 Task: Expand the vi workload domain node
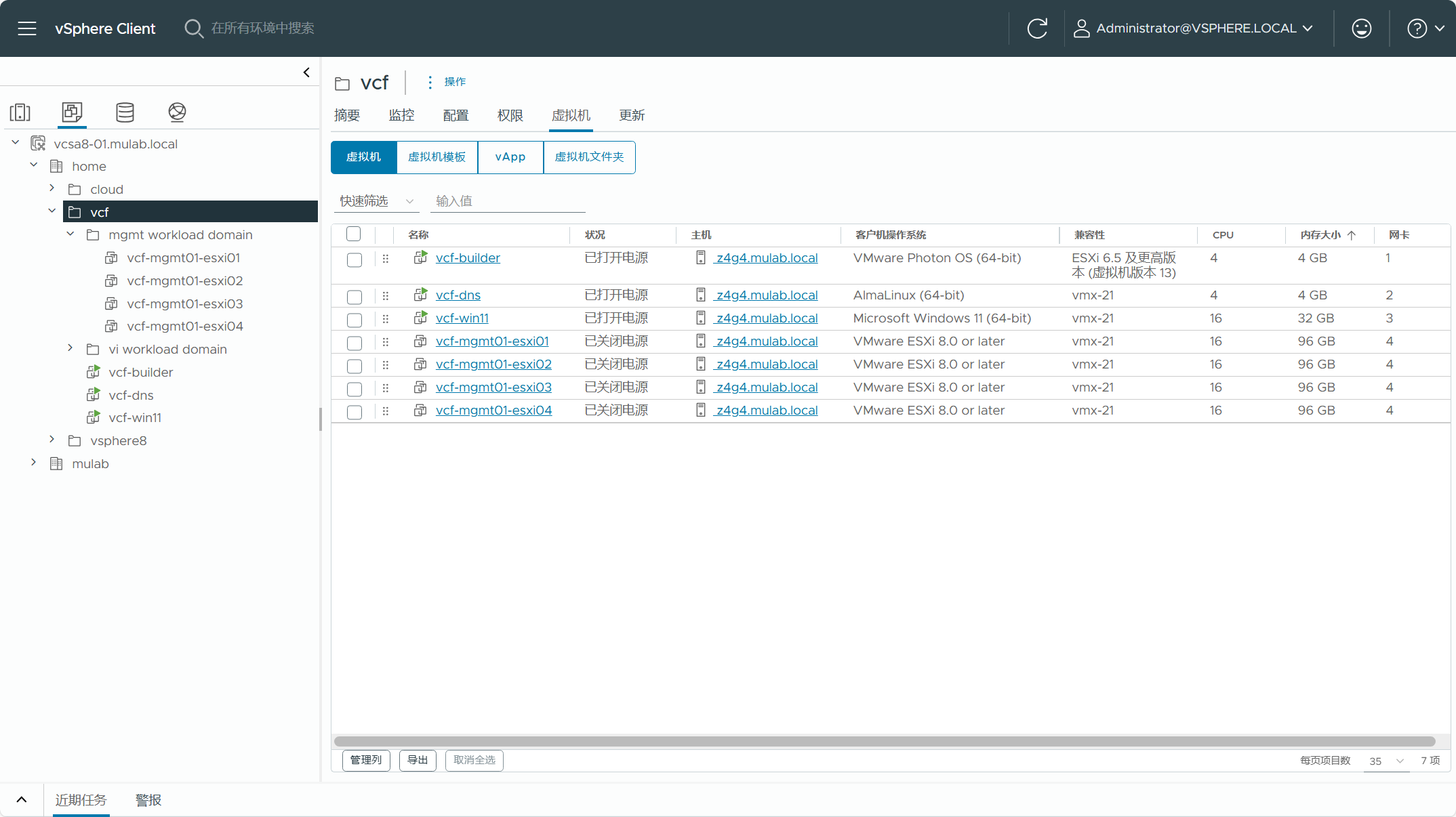70,348
